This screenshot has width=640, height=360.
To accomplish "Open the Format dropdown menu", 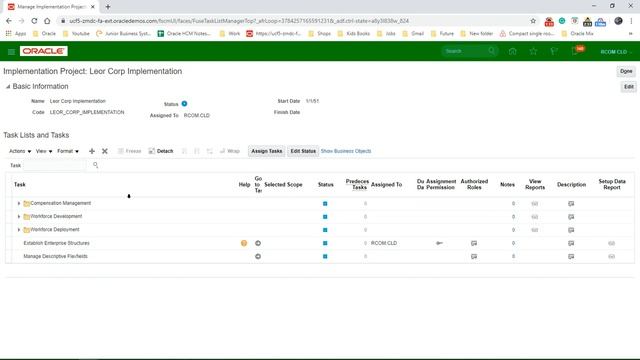I will coord(68,151).
